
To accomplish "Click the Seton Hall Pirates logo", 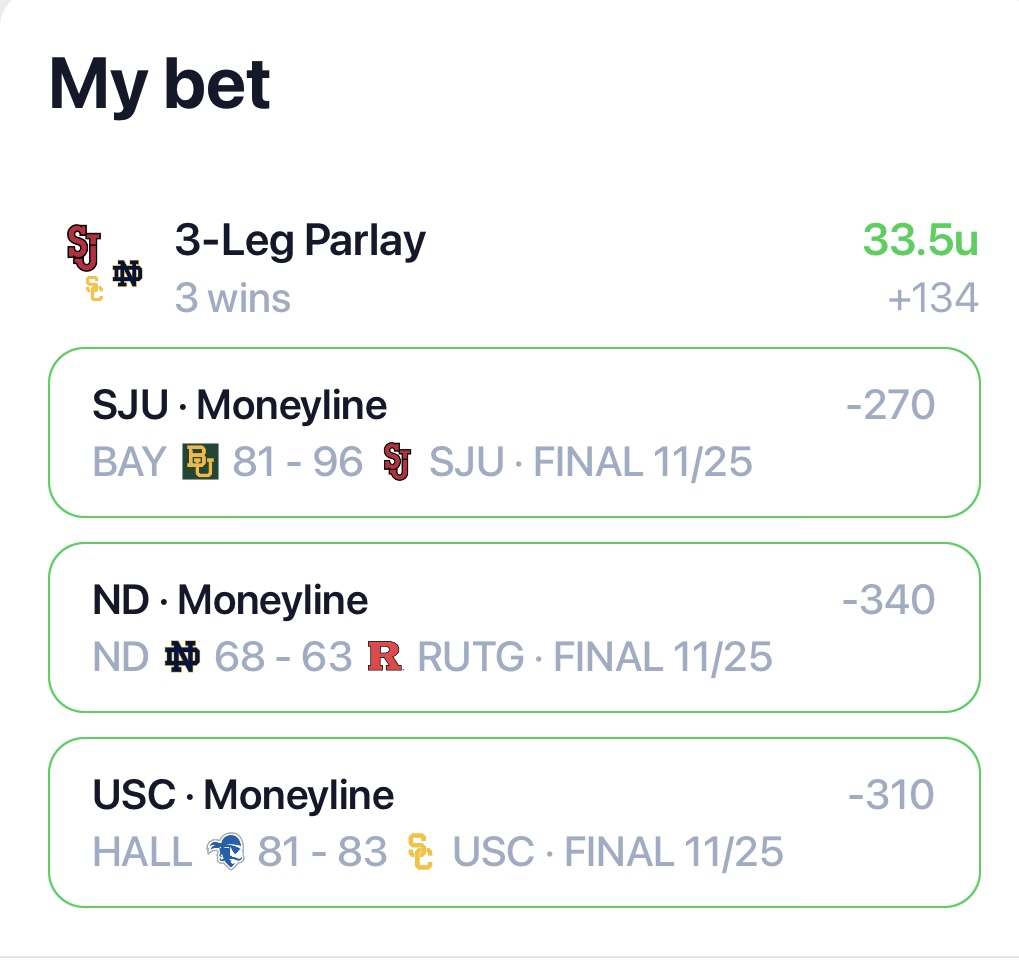I will point(225,852).
